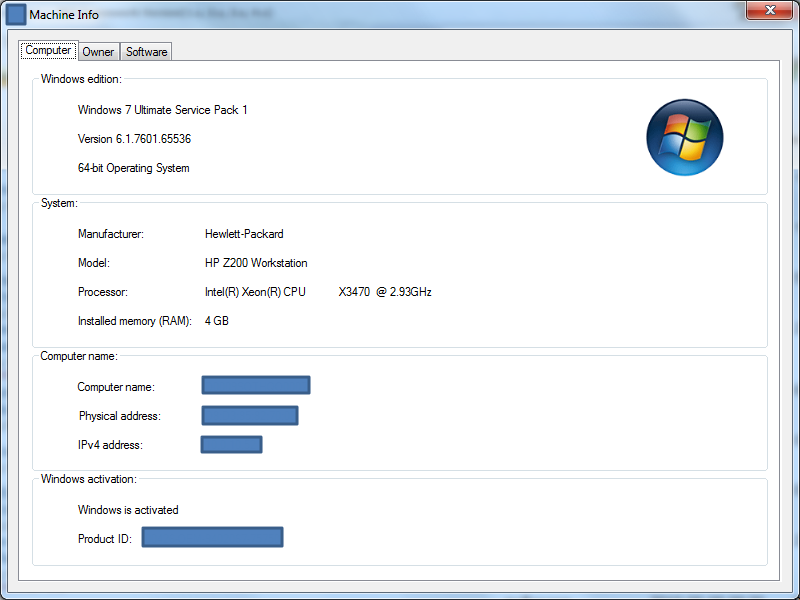Image resolution: width=800 pixels, height=600 pixels.
Task: Select the Computer tab
Action: tap(48, 50)
